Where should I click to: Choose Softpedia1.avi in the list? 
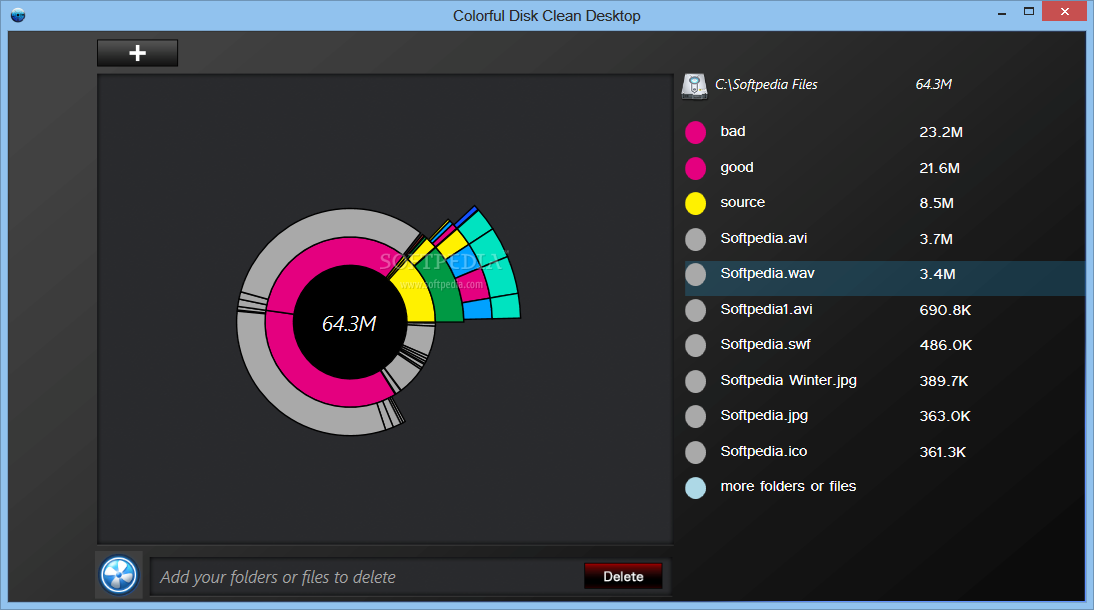[766, 309]
